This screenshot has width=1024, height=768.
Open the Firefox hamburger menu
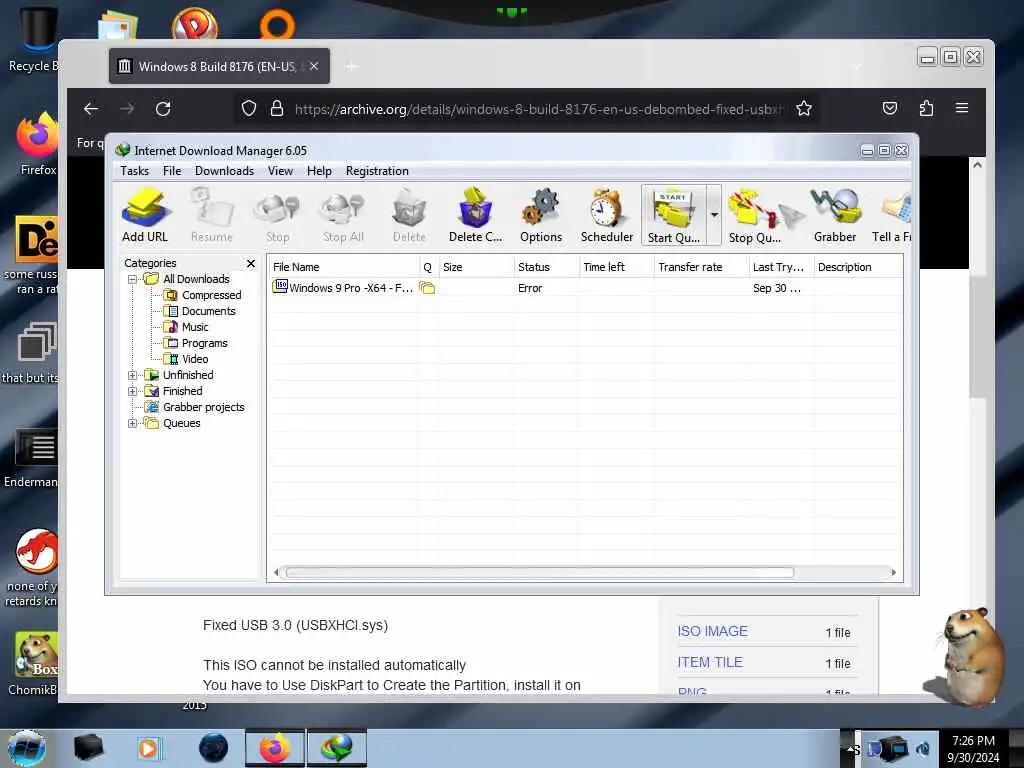(962, 108)
